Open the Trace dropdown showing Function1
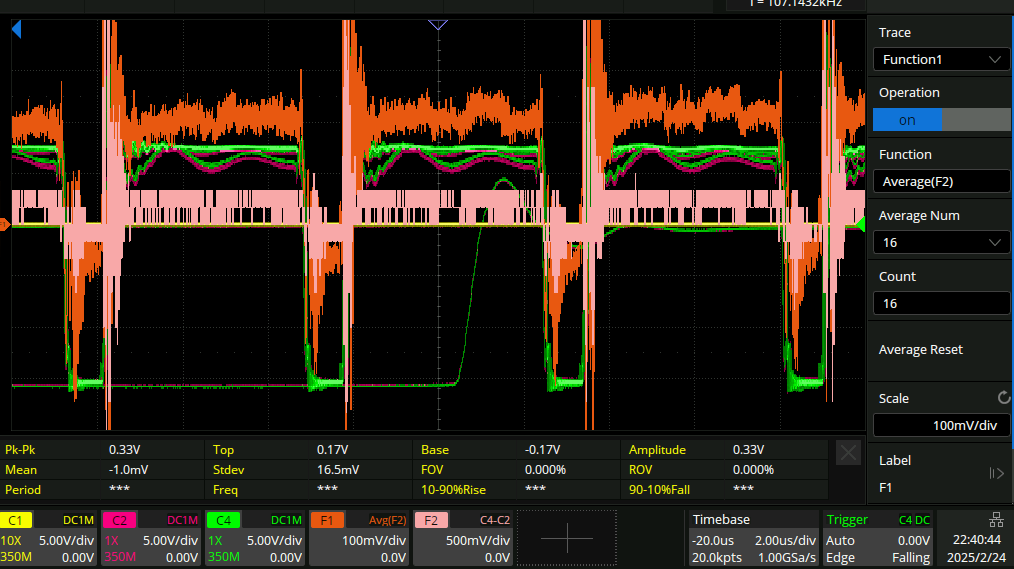The height and width of the screenshot is (569, 1014). (x=941, y=59)
